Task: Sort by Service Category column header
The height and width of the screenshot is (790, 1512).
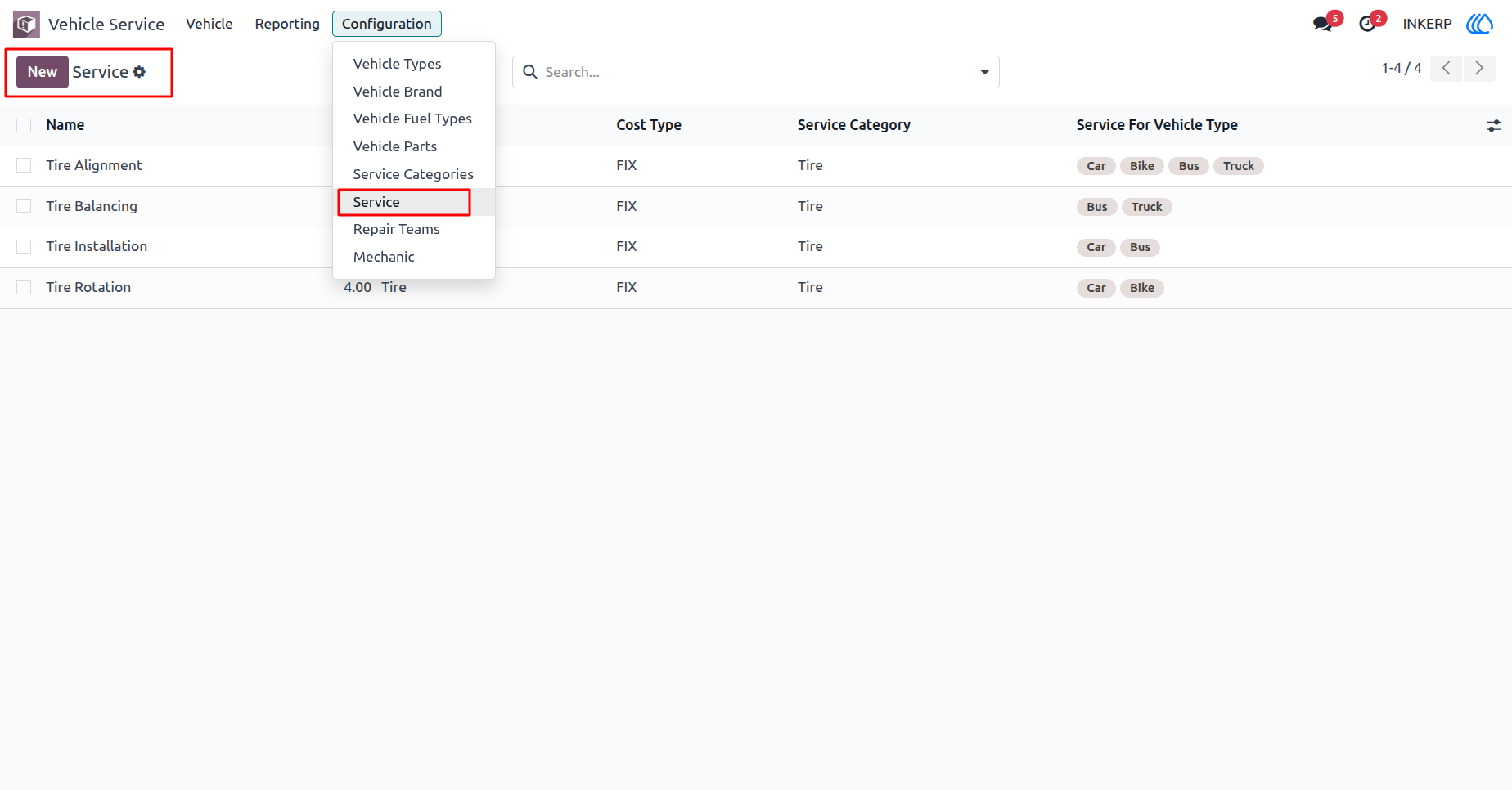Action: pyautogui.click(x=854, y=125)
